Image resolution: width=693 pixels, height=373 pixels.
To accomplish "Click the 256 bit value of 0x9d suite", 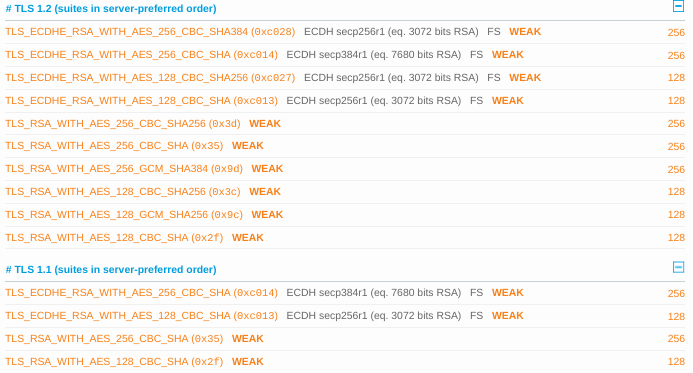I will point(676,169).
